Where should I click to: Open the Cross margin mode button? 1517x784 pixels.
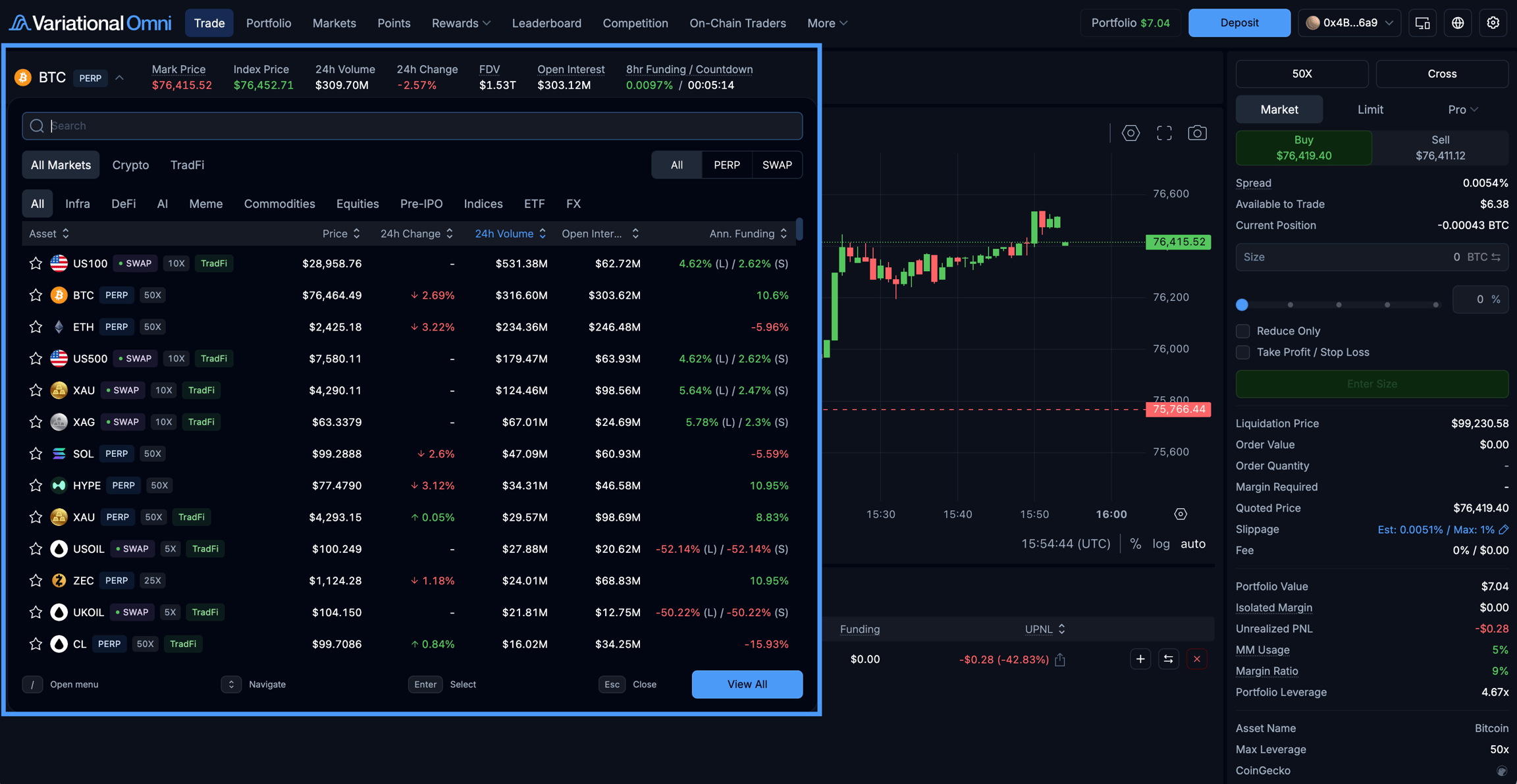tap(1442, 74)
